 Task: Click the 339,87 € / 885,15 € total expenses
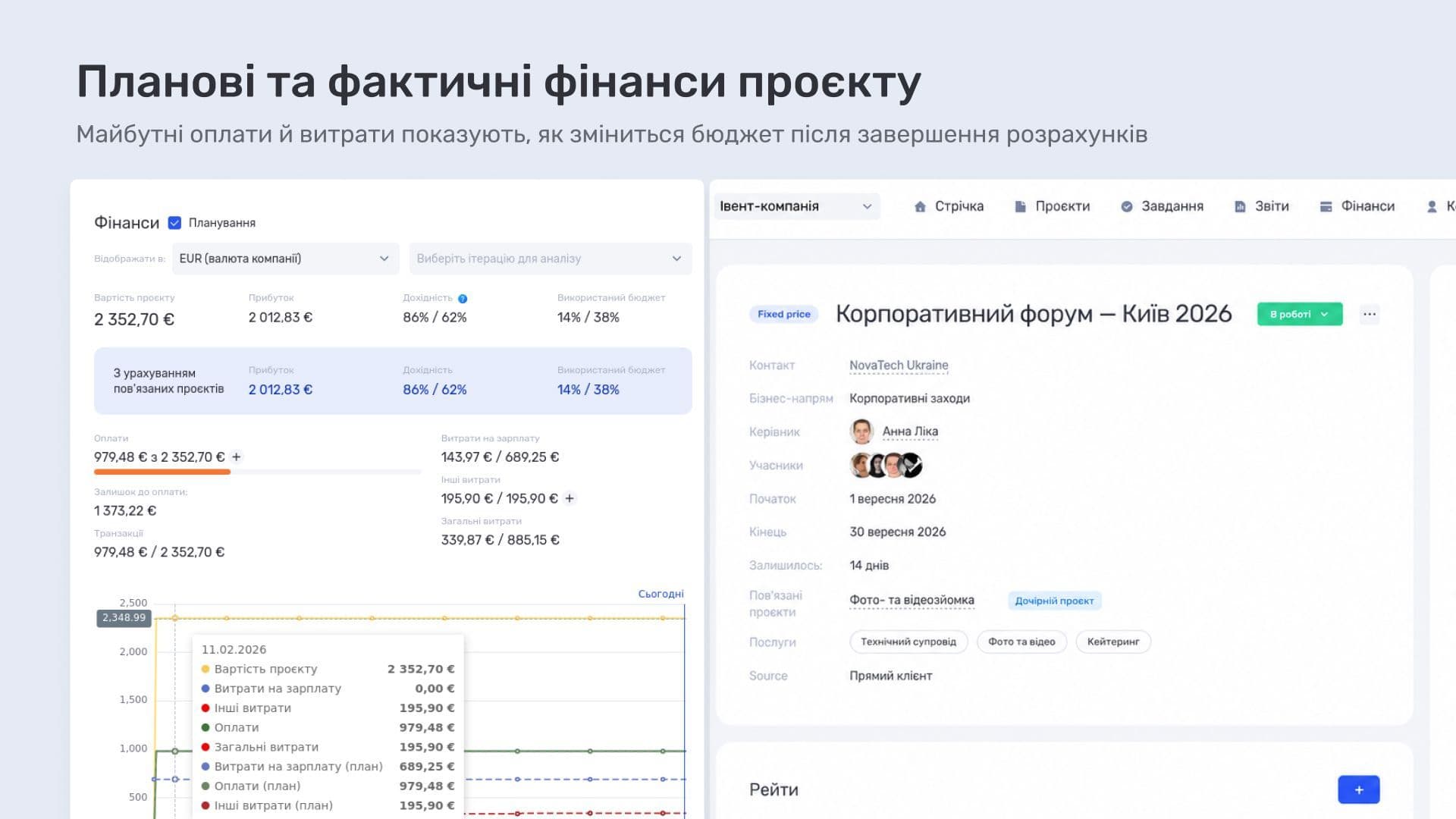pyautogui.click(x=500, y=540)
